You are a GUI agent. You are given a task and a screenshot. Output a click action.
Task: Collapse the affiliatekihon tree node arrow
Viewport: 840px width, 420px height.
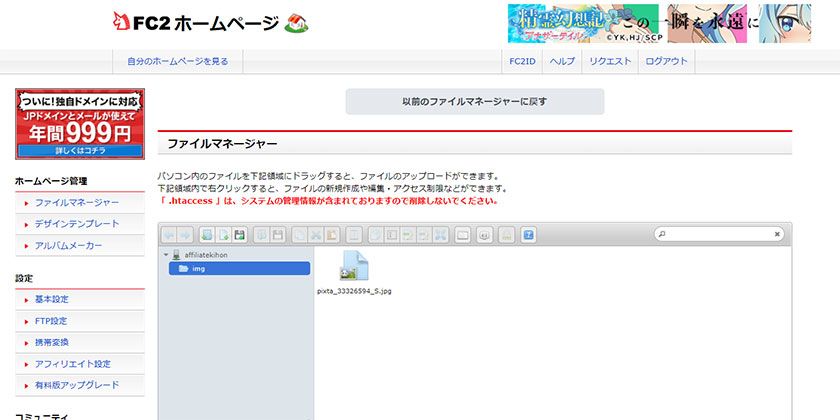(166, 255)
